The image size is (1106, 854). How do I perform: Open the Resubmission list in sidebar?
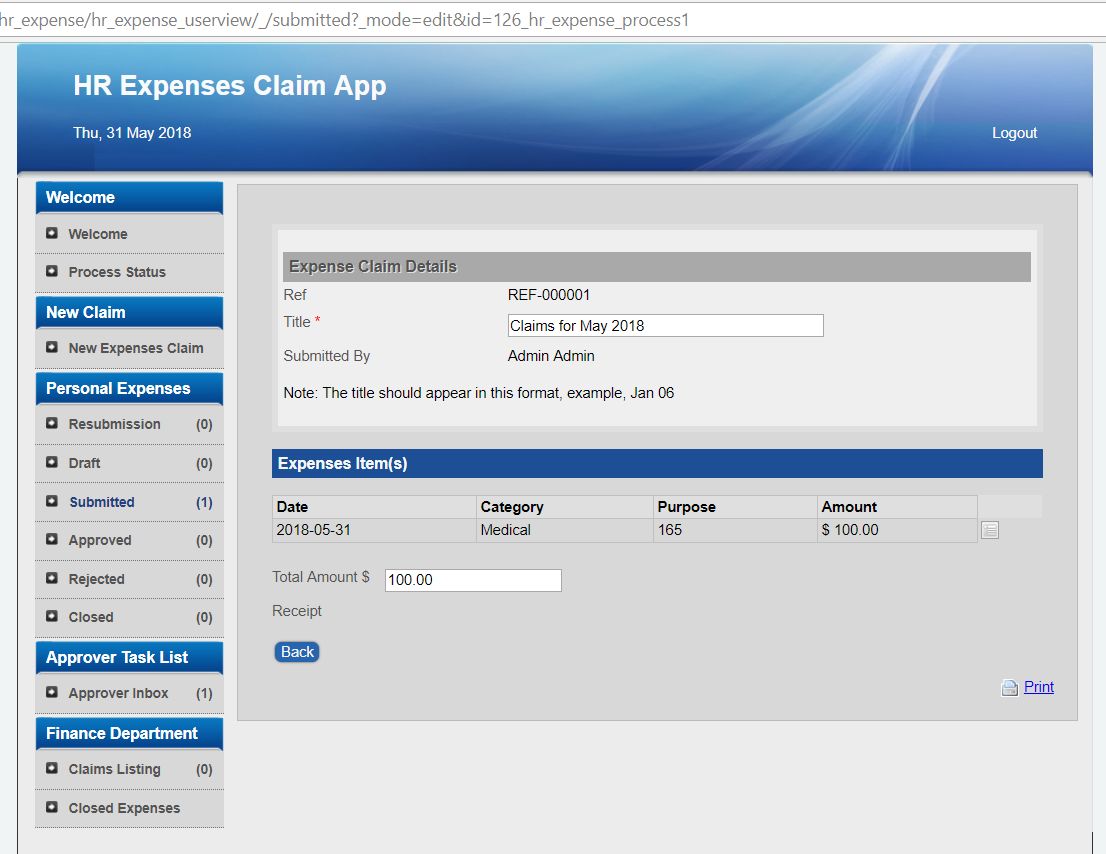tap(114, 424)
